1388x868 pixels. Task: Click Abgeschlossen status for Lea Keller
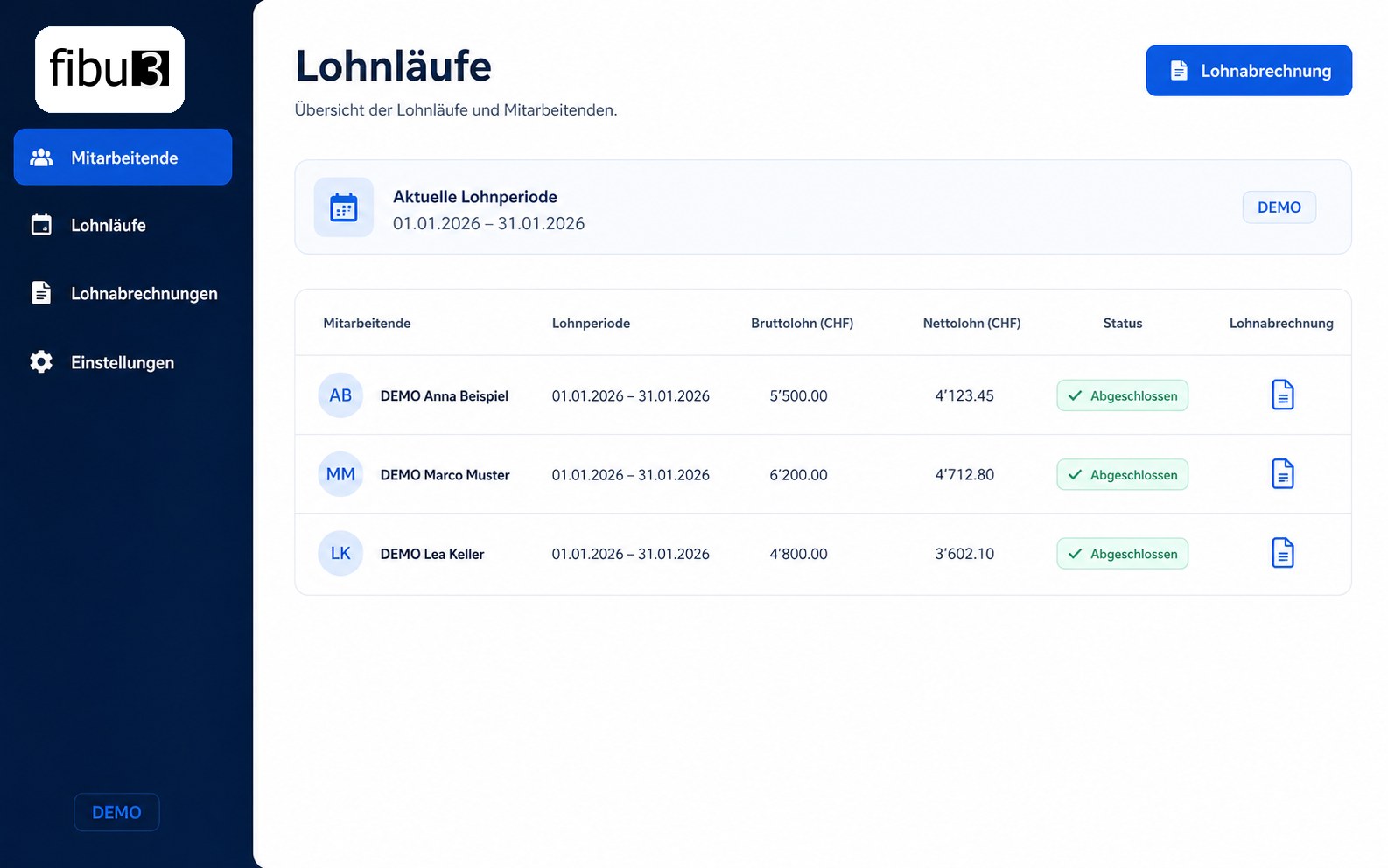[1123, 554]
